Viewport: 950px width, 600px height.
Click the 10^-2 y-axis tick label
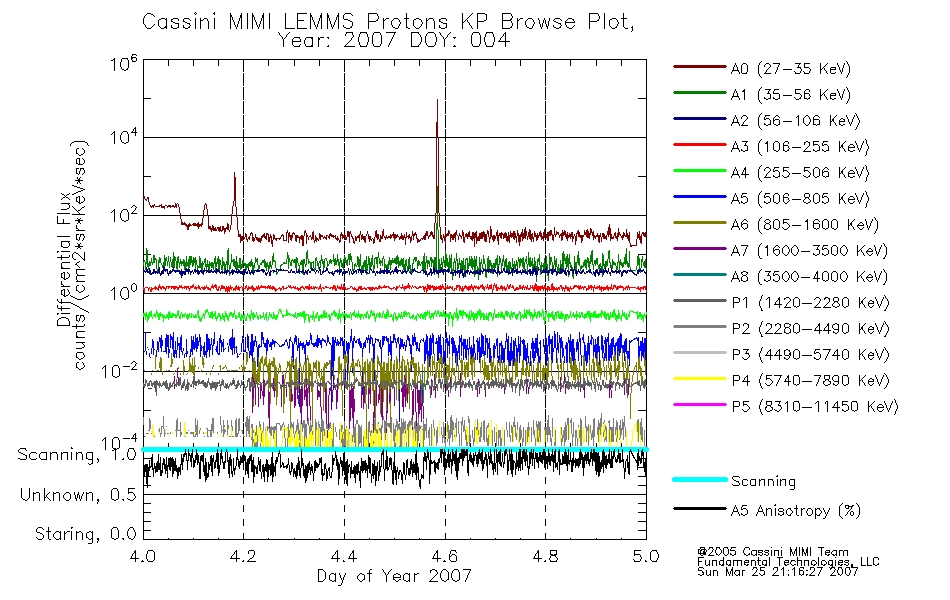pyautogui.click(x=120, y=370)
